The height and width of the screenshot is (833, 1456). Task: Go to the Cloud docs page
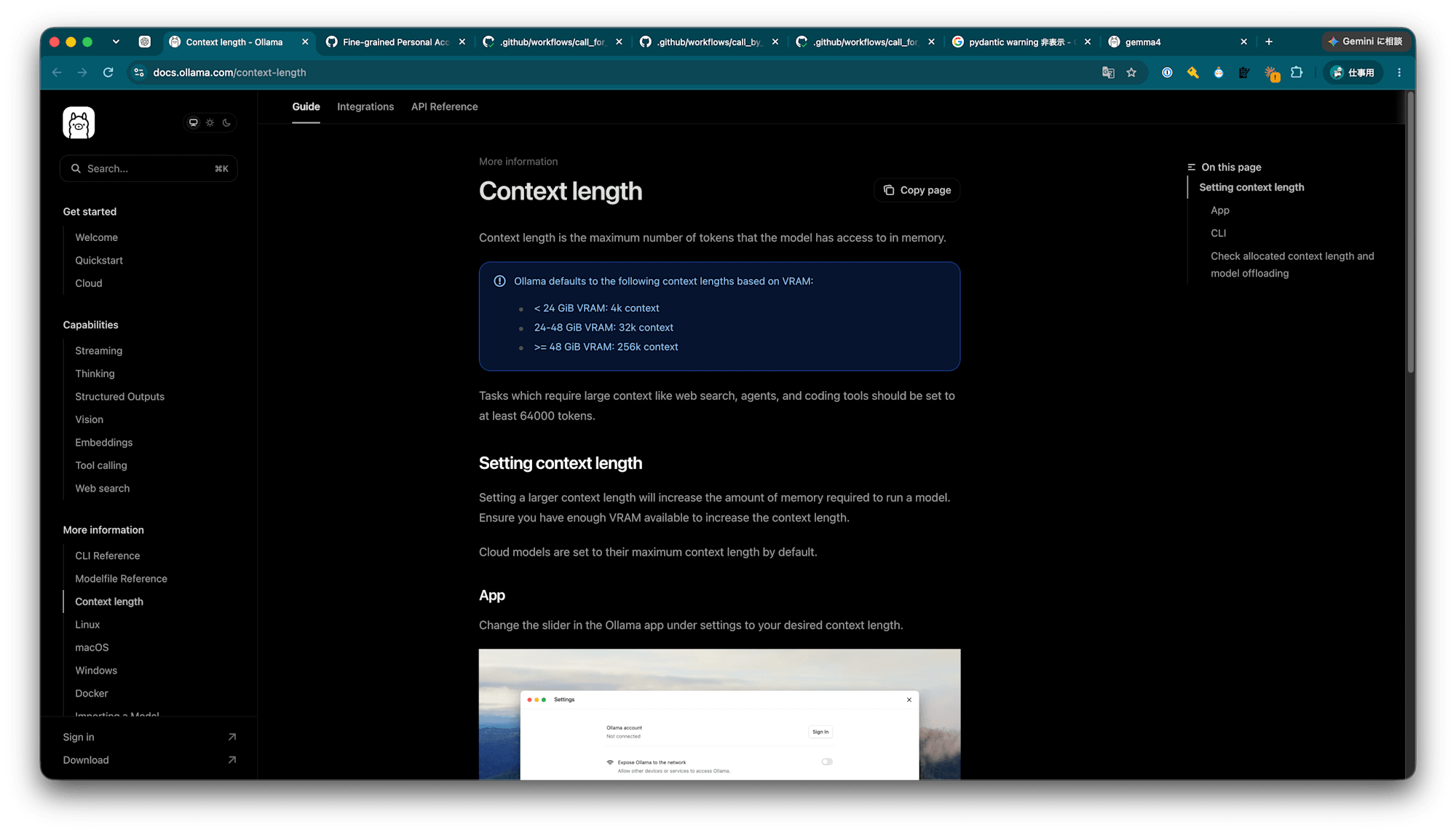[89, 283]
